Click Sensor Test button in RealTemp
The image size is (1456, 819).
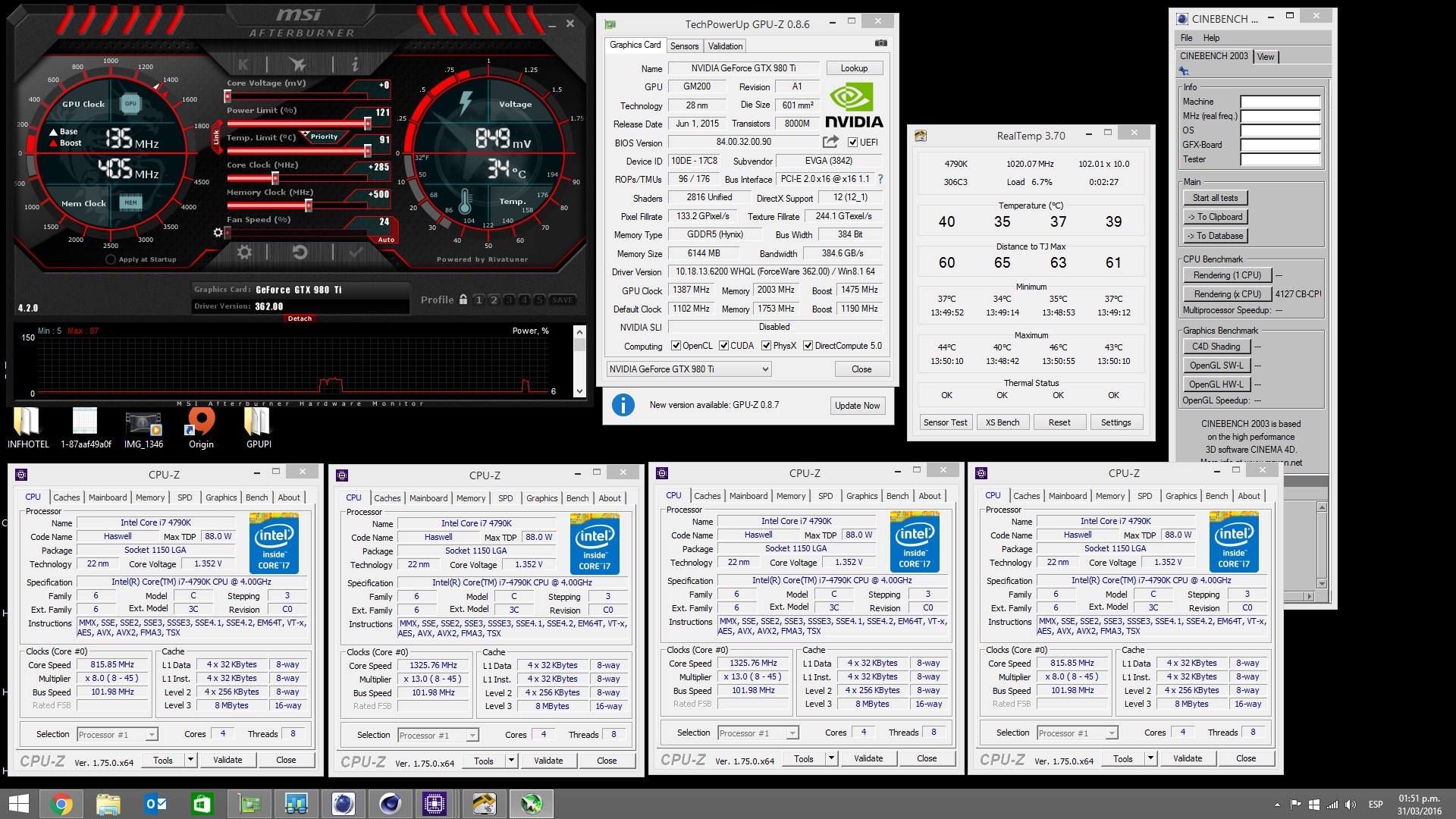coord(945,422)
